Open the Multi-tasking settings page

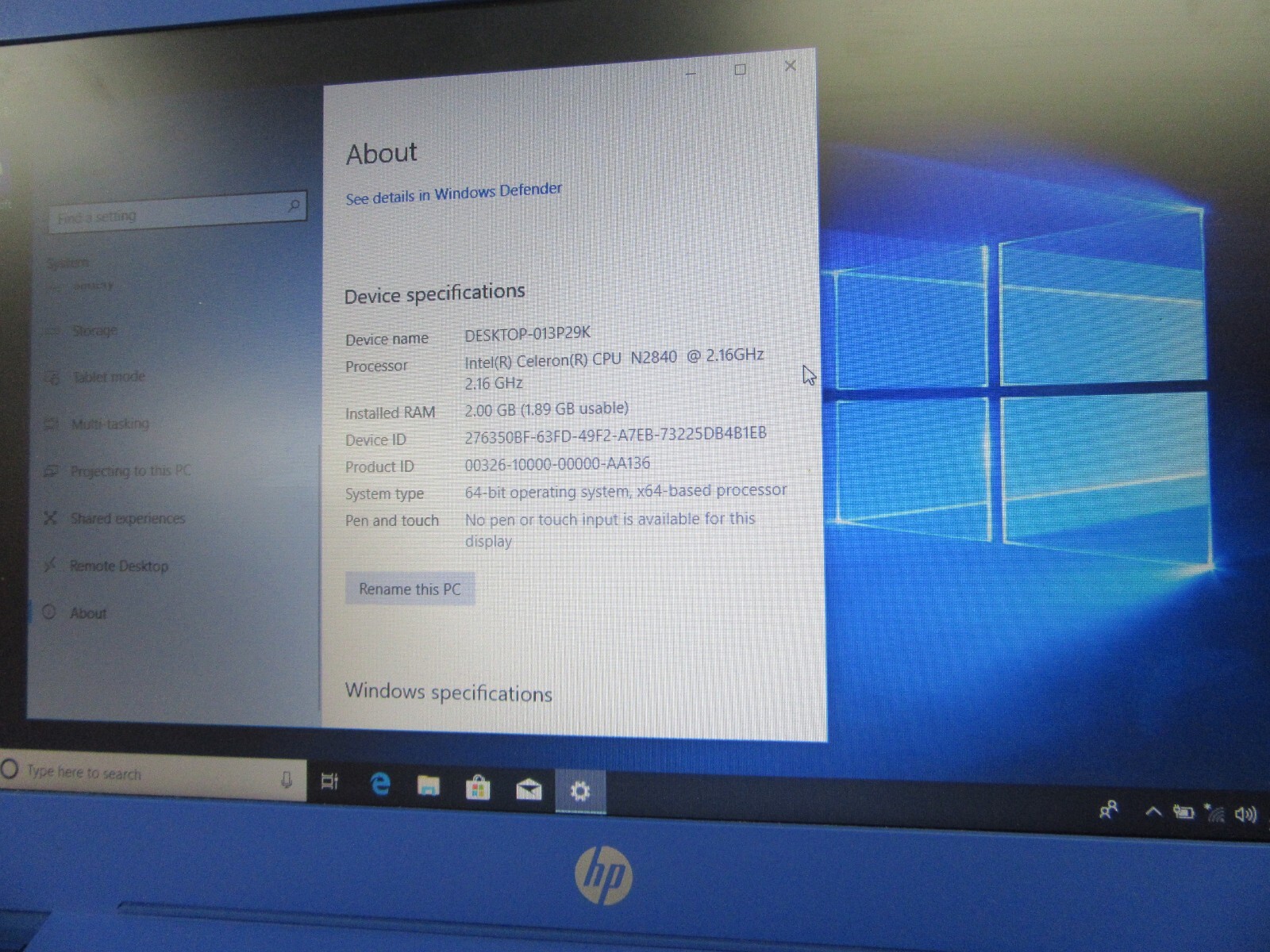point(110,424)
